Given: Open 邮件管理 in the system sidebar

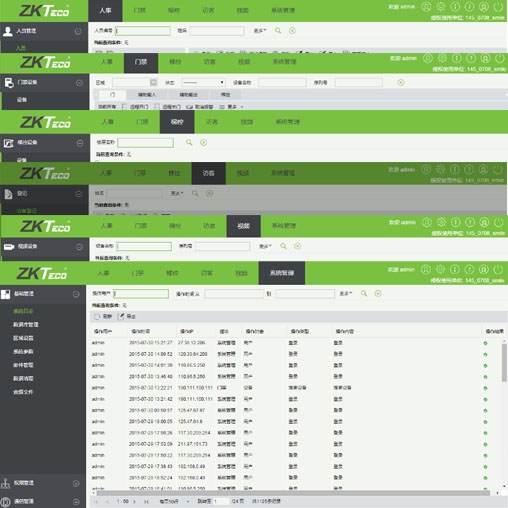Looking at the screenshot, I should [x=23, y=365].
